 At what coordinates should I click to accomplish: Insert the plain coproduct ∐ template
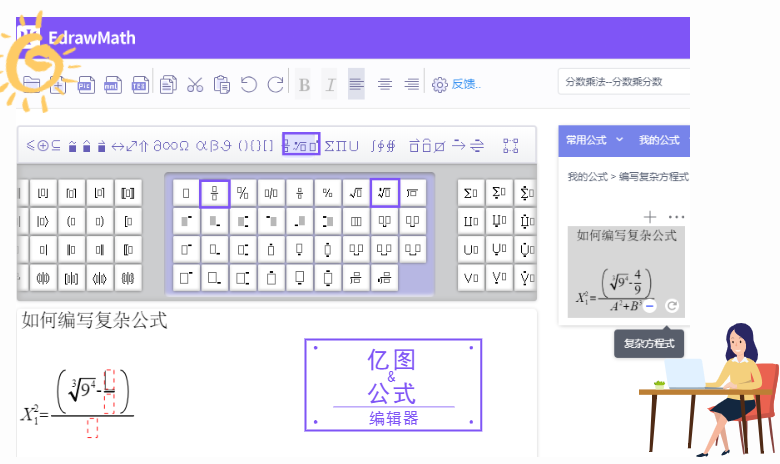[x=471, y=221]
